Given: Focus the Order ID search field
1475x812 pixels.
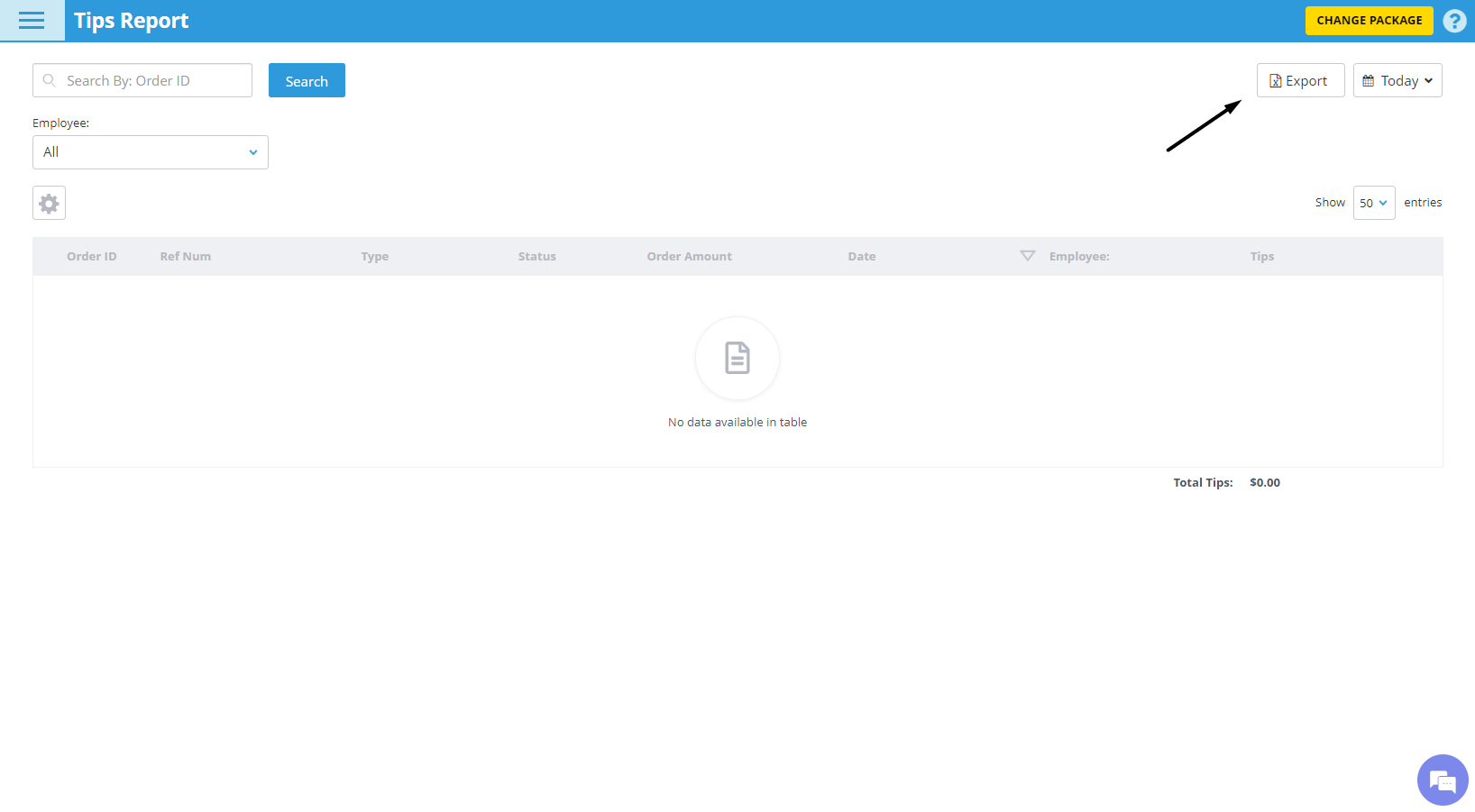Looking at the screenshot, I should (153, 81).
